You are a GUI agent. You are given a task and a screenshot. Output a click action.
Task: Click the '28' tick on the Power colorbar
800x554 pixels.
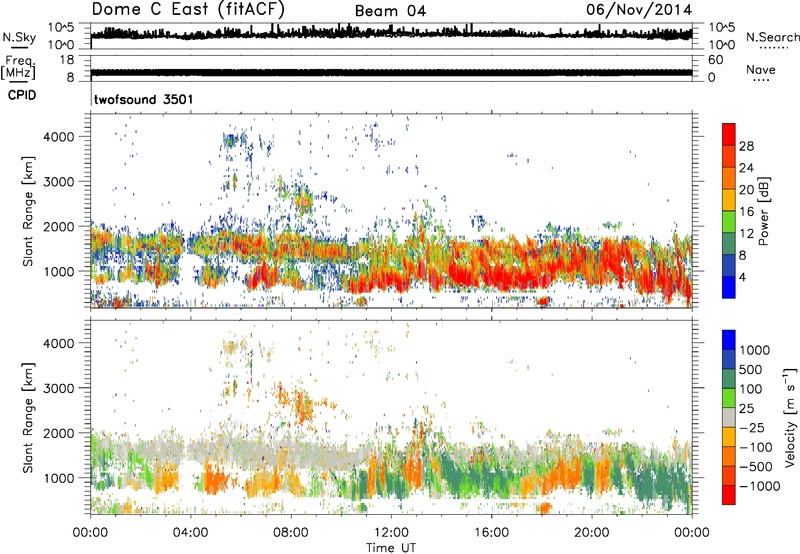tap(746, 146)
